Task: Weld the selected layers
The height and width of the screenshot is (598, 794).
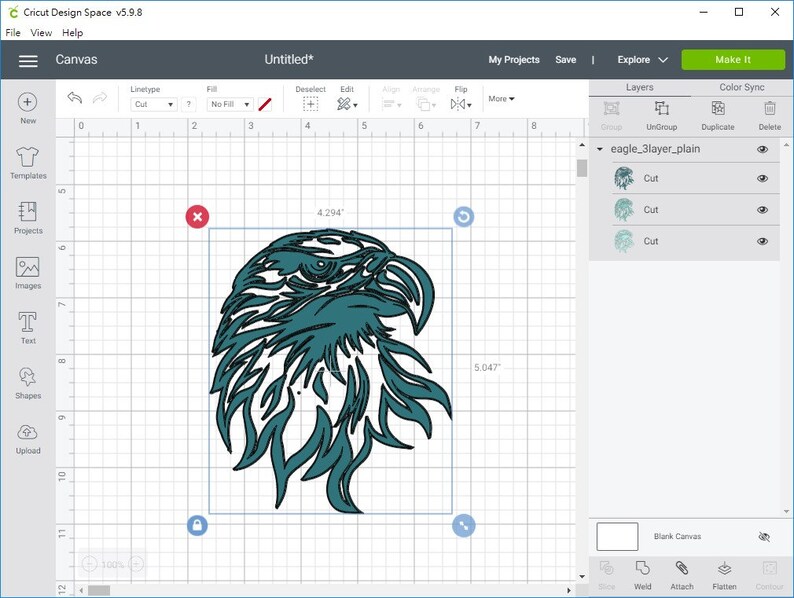Action: (x=643, y=575)
